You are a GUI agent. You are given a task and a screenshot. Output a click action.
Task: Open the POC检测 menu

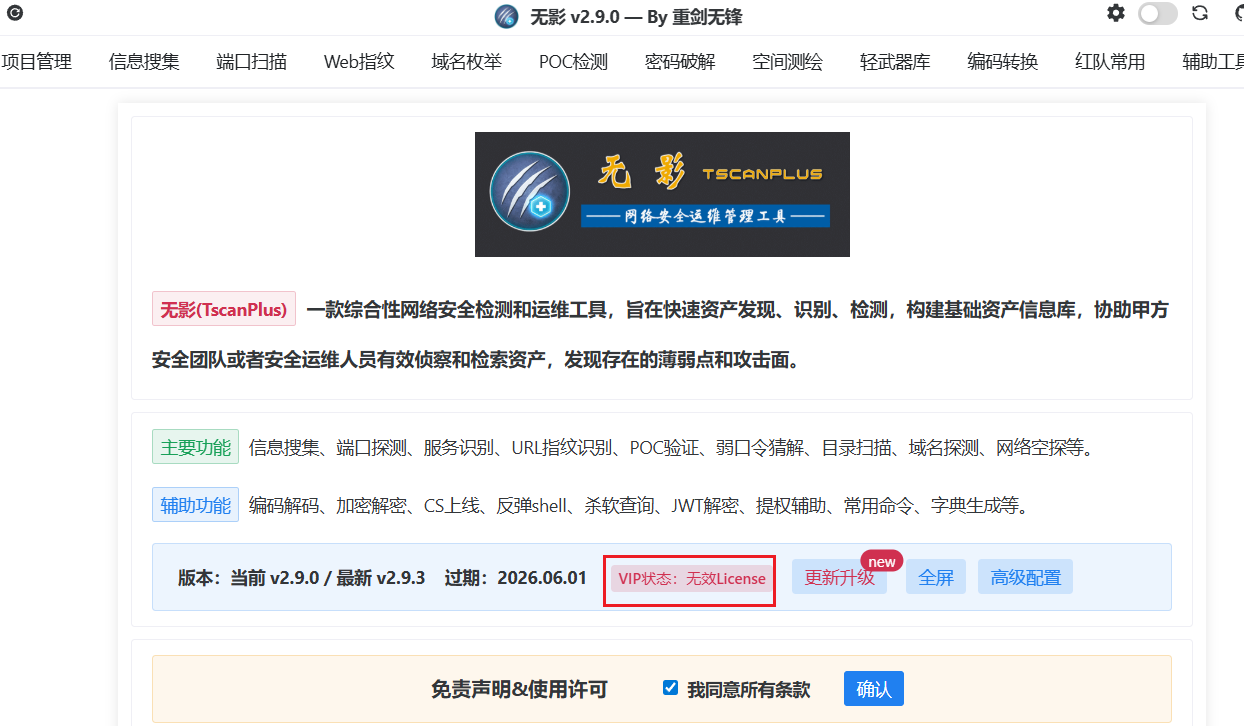[x=573, y=62]
